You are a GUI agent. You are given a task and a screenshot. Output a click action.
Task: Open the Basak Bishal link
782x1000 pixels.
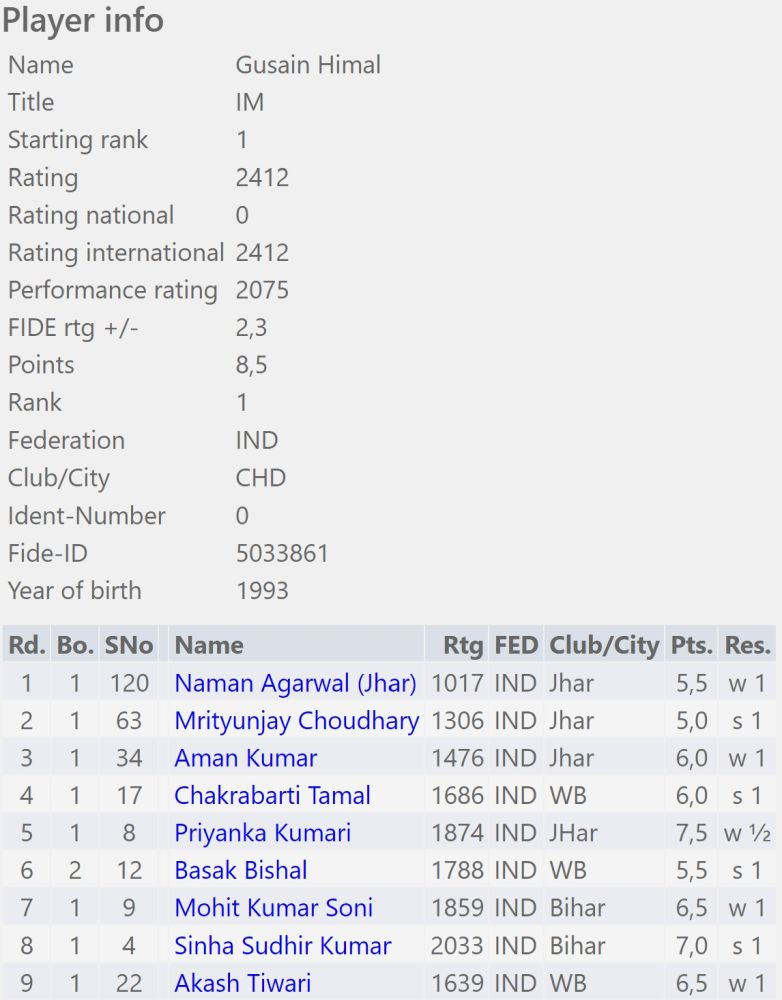pos(240,870)
